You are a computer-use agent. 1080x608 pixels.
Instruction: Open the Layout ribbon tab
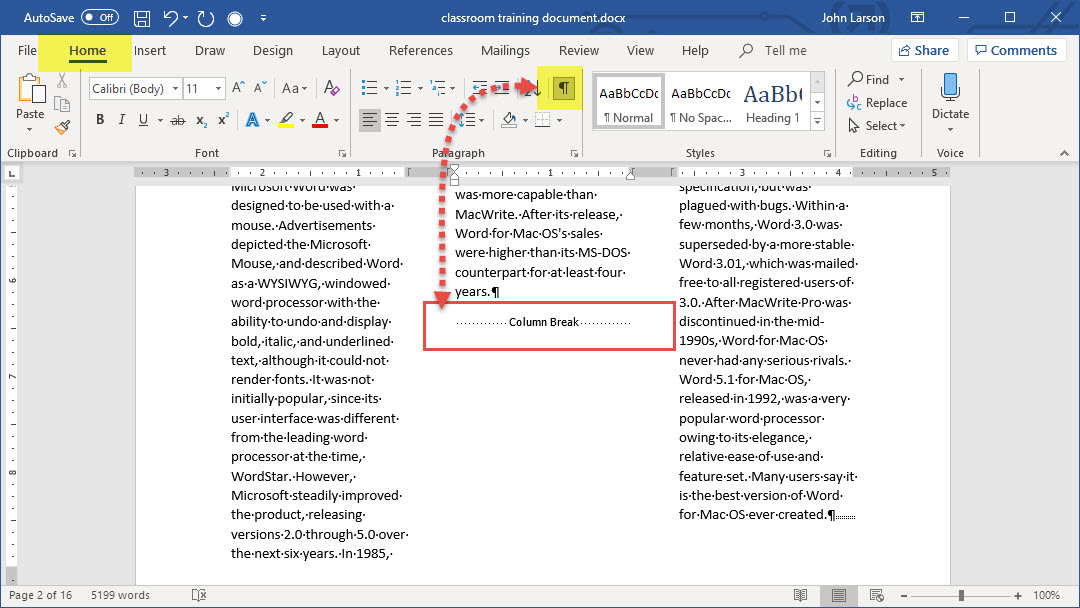[x=340, y=51]
